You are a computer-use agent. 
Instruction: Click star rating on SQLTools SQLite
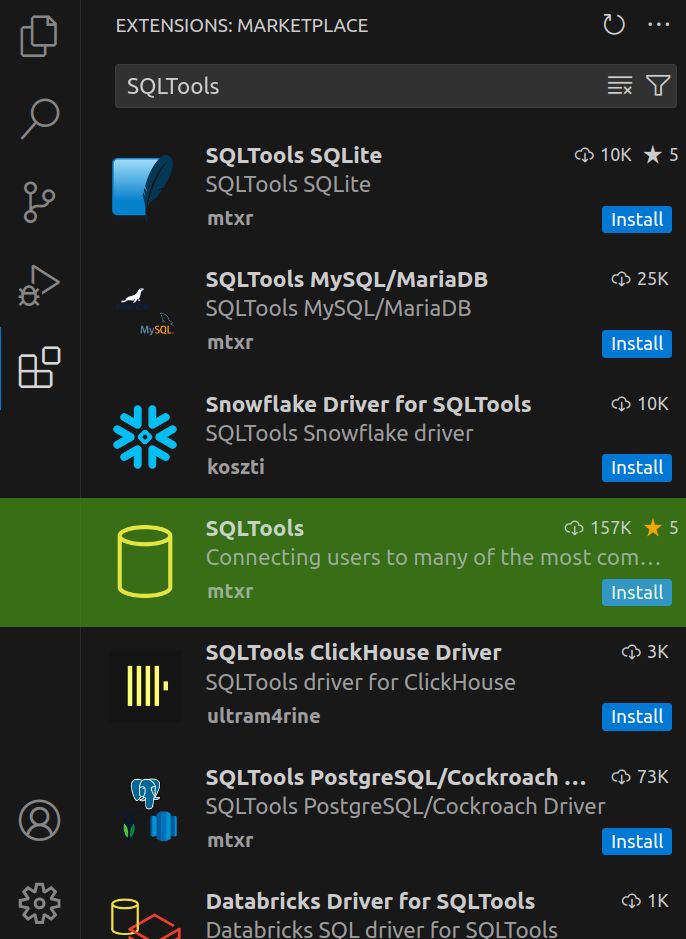tap(661, 155)
